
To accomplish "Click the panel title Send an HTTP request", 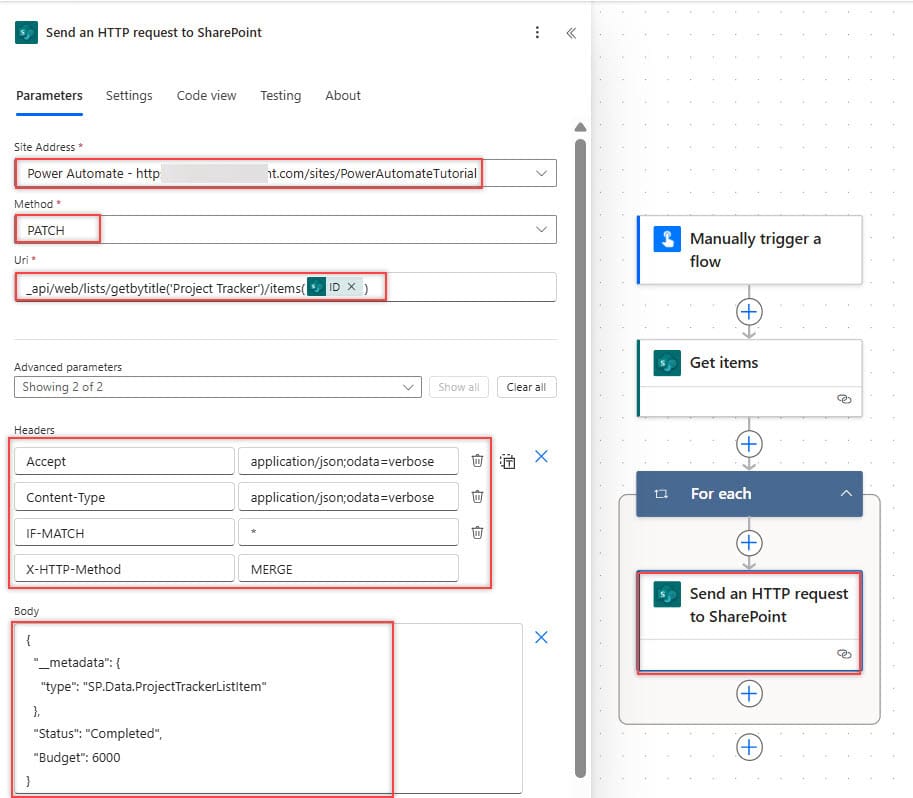I will 154,33.
